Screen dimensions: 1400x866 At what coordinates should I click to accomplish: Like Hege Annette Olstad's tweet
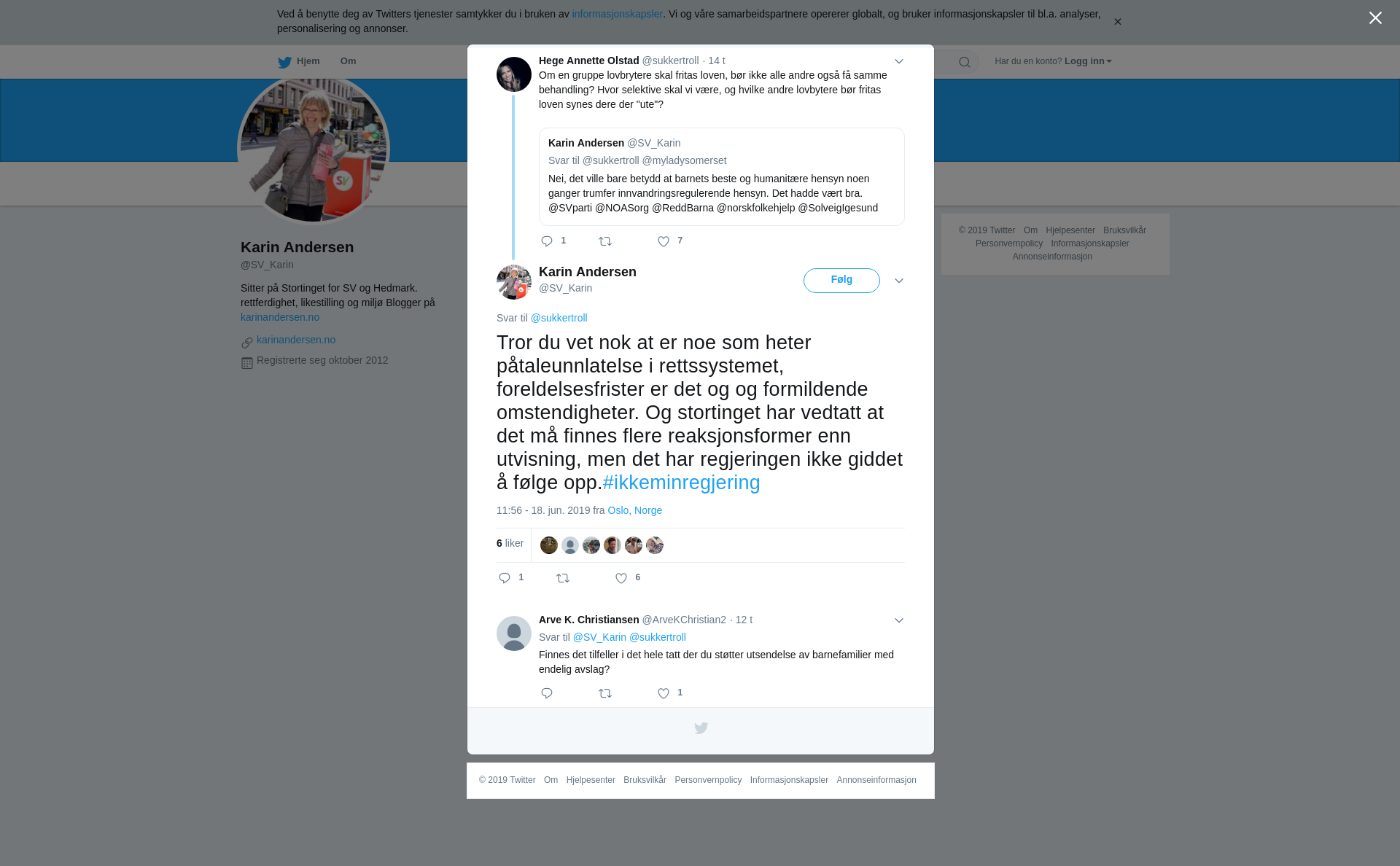pos(664,241)
